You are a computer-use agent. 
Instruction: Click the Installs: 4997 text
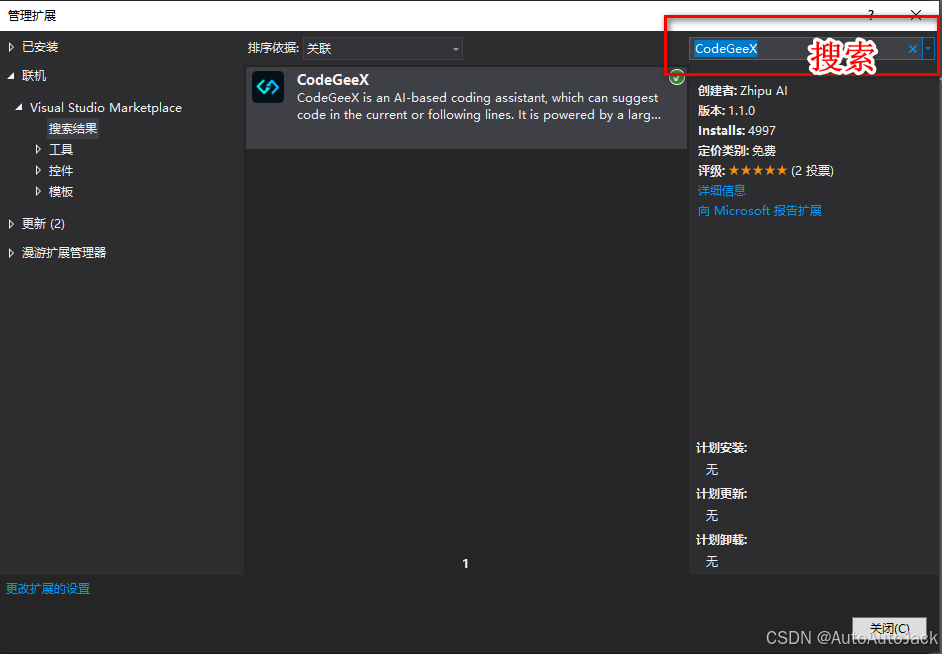[737, 130]
